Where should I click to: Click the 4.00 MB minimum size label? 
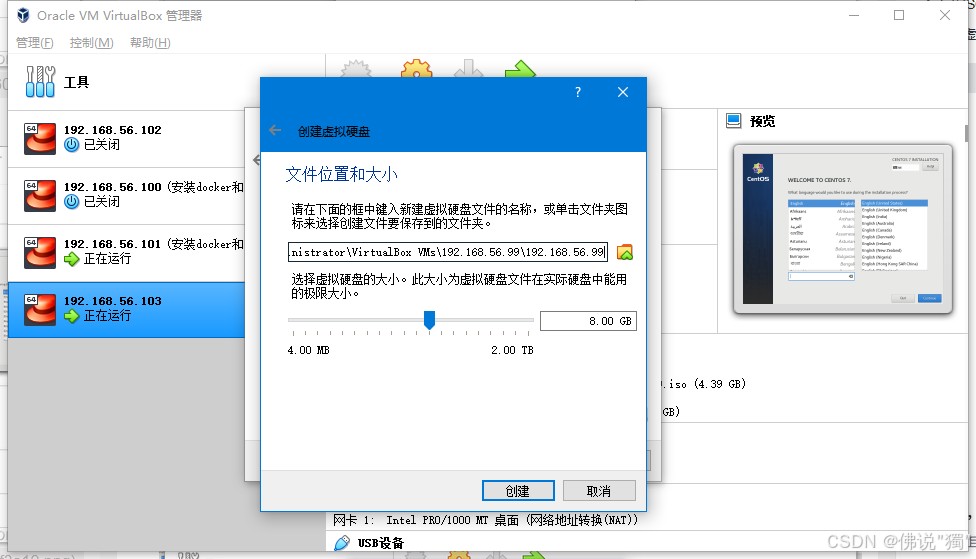click(308, 350)
